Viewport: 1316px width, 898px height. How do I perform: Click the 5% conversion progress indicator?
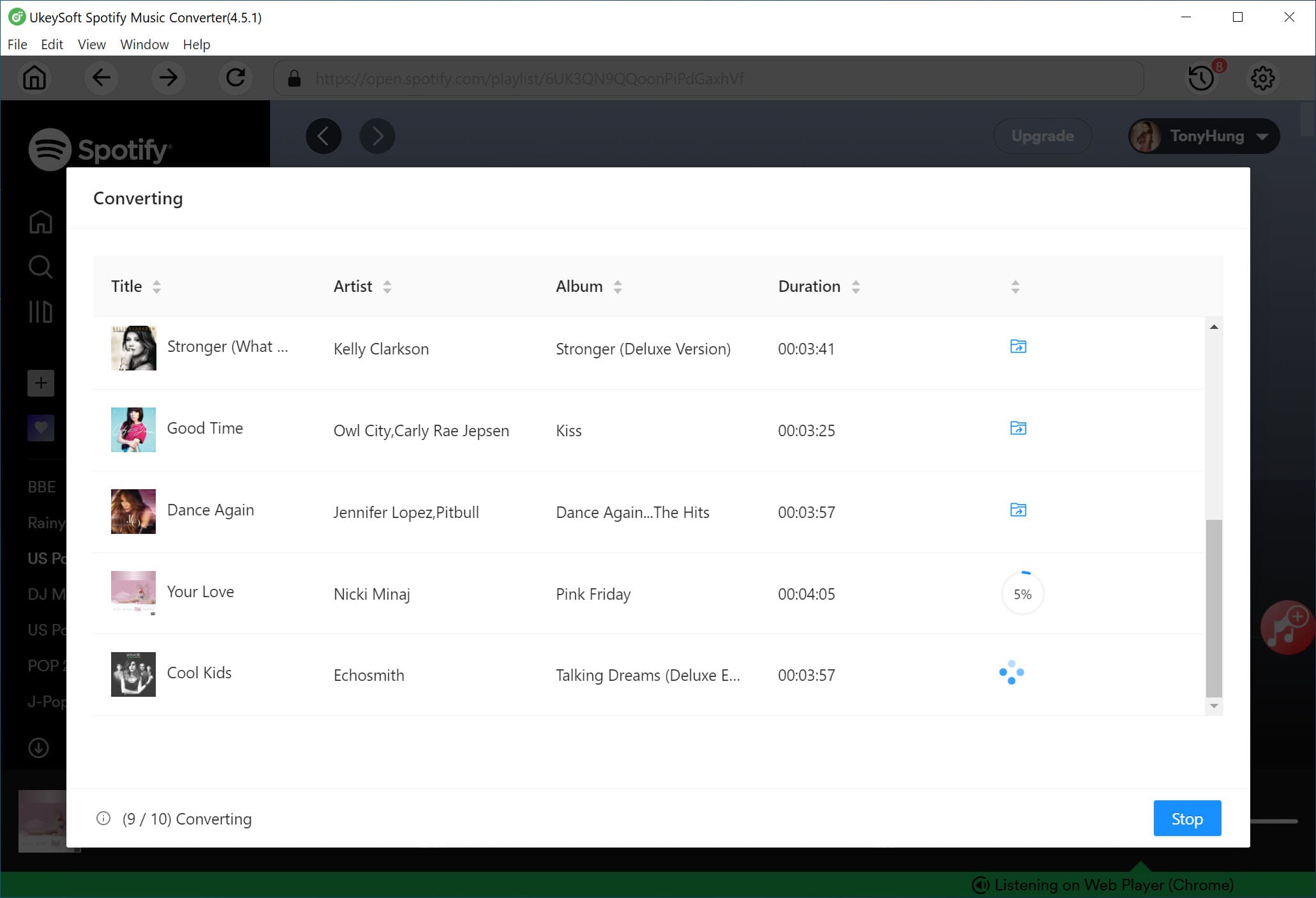point(1022,594)
